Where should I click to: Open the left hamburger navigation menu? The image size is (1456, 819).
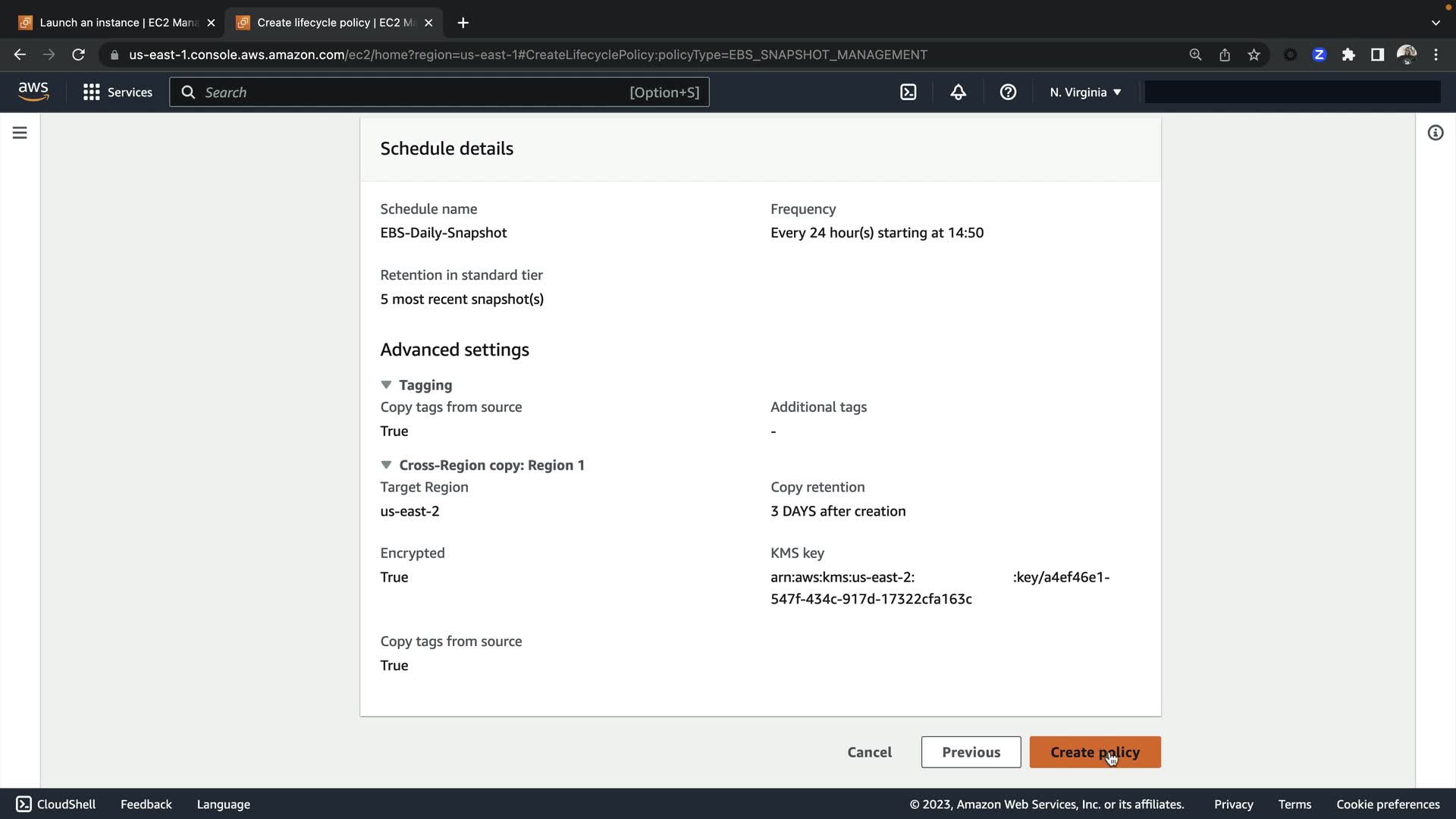[20, 133]
